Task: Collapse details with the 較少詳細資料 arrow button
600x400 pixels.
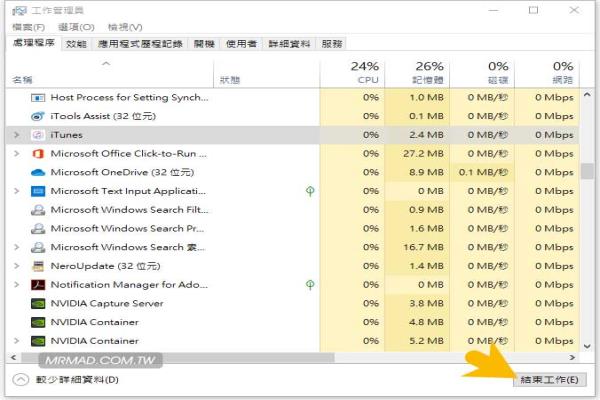Action: (x=21, y=380)
